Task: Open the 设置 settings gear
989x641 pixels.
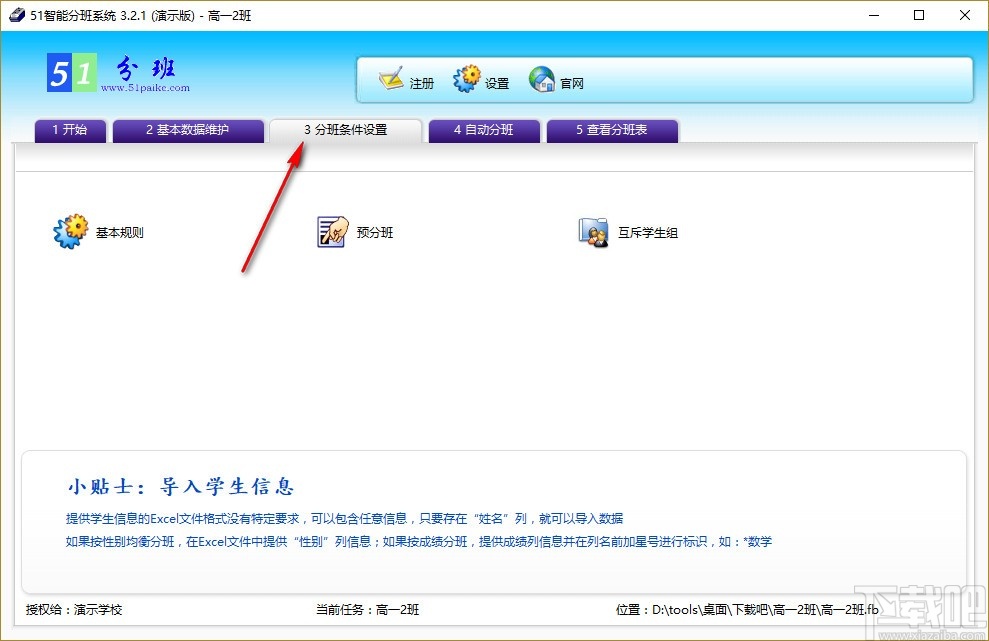Action: pyautogui.click(x=481, y=80)
